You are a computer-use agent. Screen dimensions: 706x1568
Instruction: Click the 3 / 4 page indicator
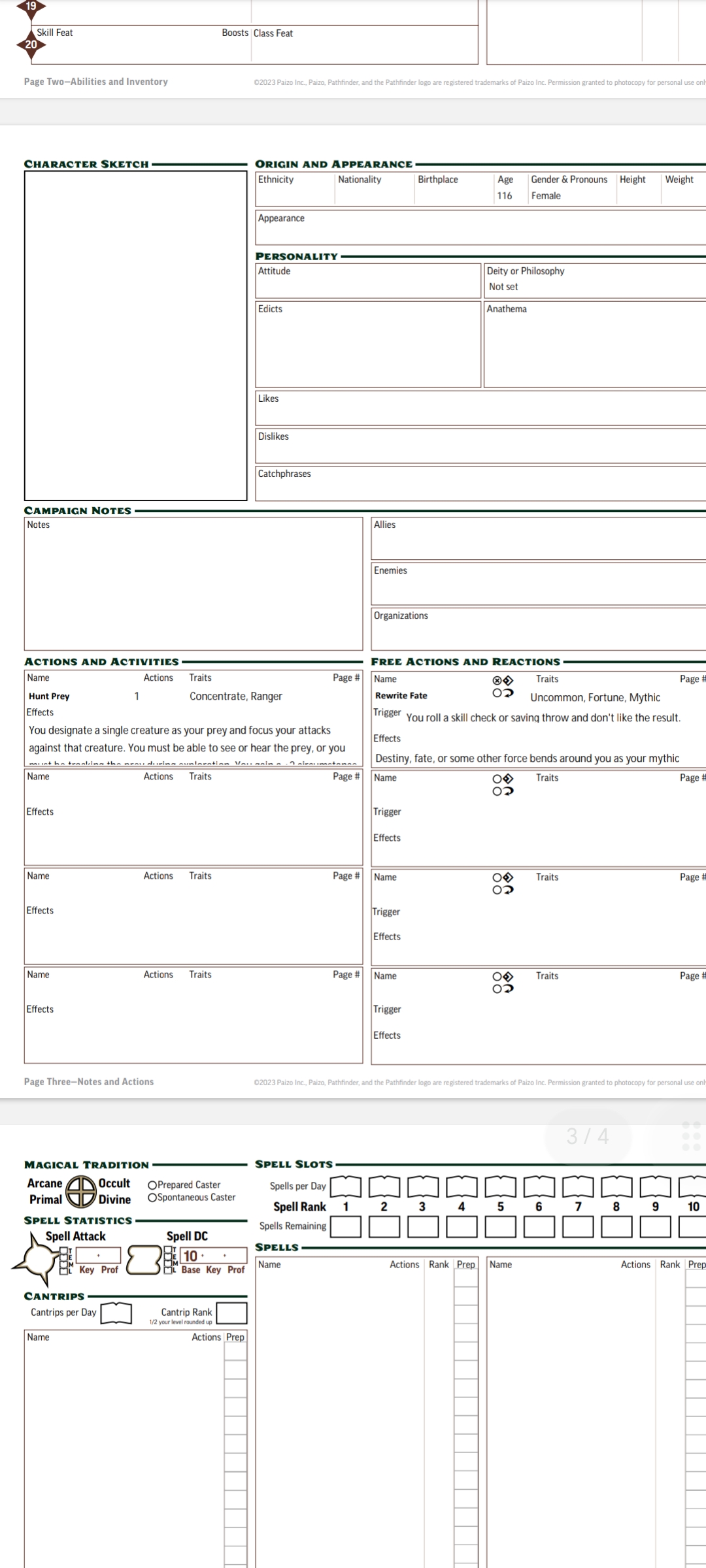pos(588,1137)
